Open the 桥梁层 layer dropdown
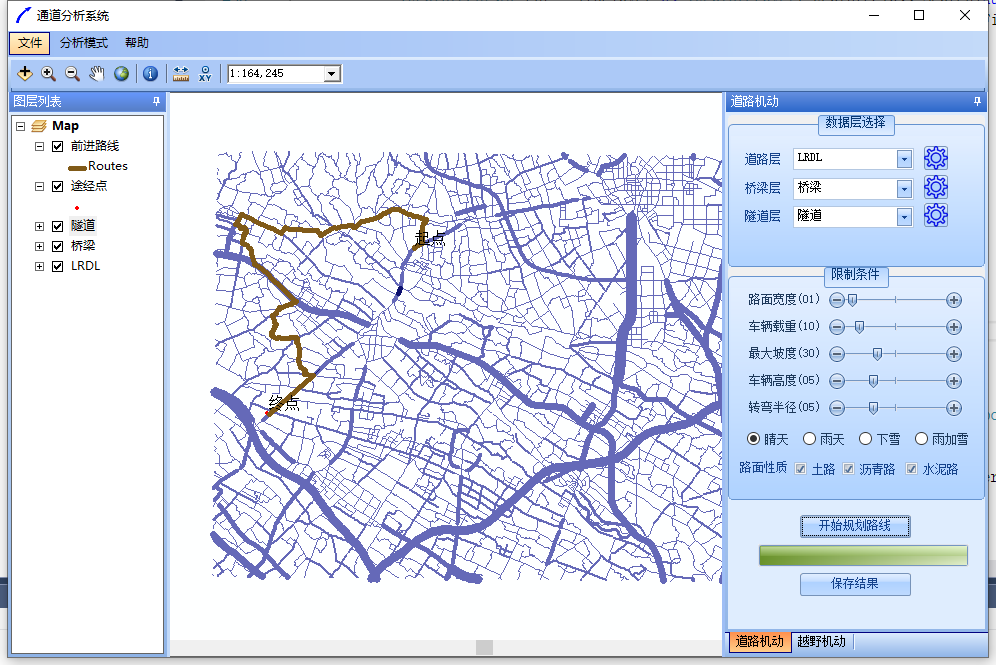 coord(904,188)
